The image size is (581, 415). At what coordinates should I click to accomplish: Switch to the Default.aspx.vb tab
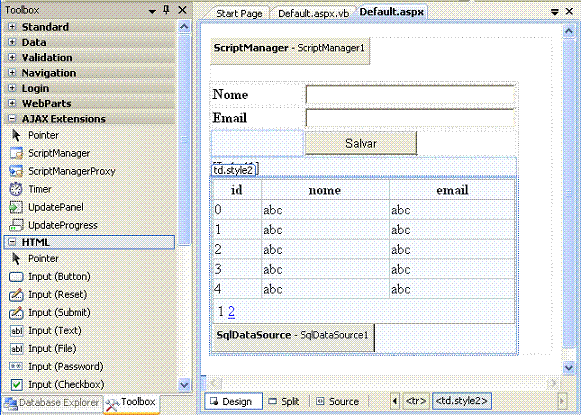[313, 13]
